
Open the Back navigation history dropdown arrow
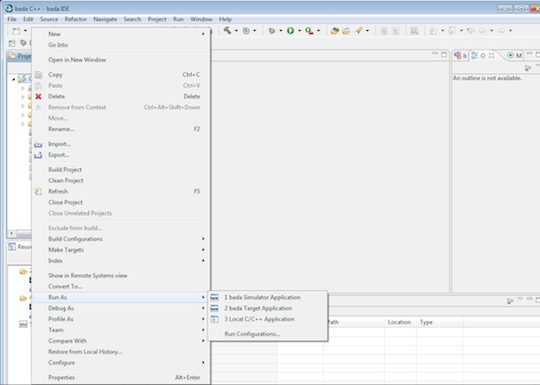pos(492,31)
